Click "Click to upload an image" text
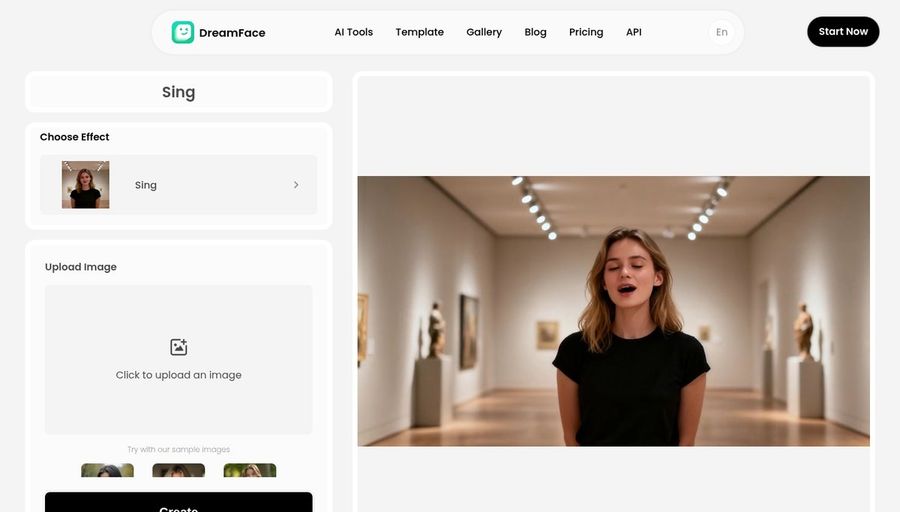This screenshot has width=900, height=512. tap(179, 375)
